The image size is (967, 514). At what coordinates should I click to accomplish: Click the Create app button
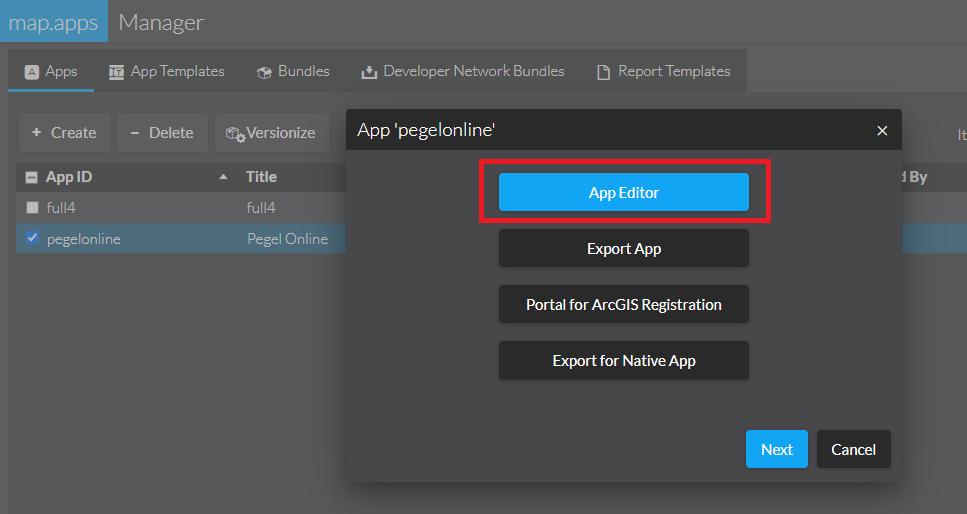63,132
